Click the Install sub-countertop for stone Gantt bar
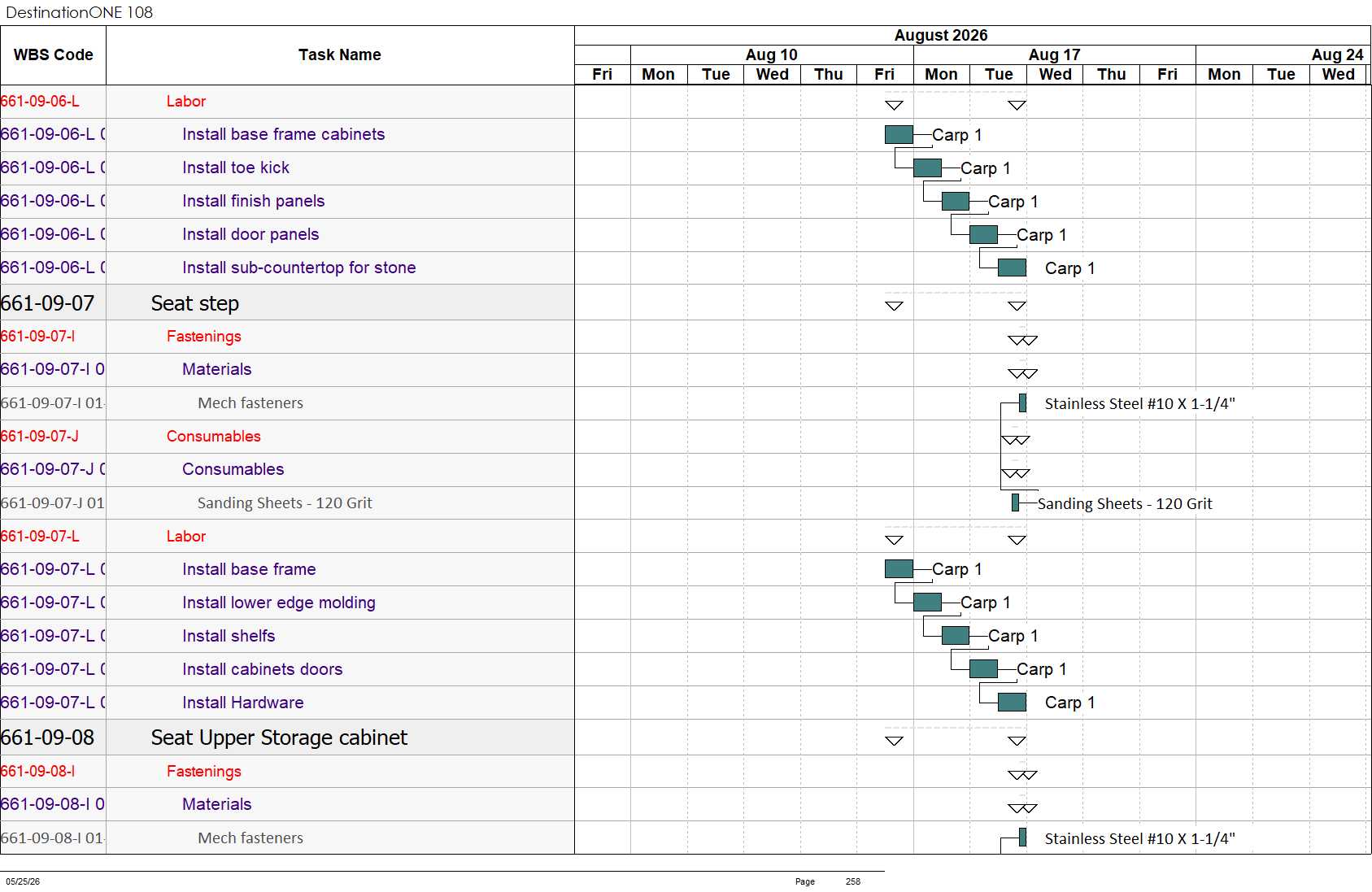 tap(1012, 268)
